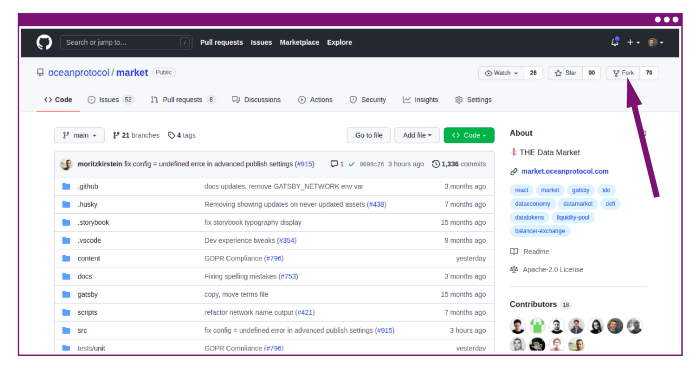Visit market.oceanprotocol.com link
Screen dimensions: 700x368
(565, 171)
